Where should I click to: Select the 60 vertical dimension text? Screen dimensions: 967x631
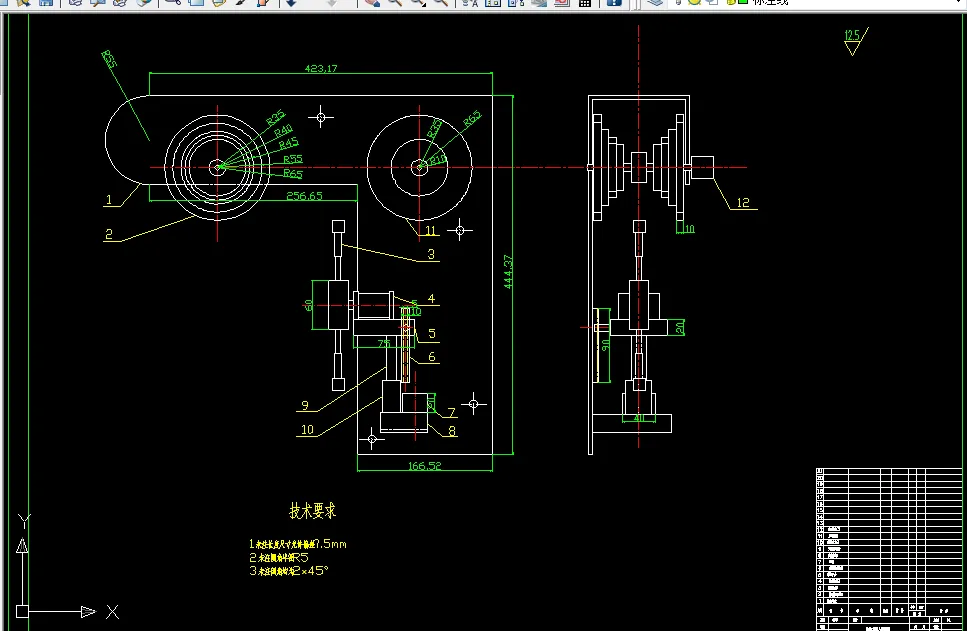pyautogui.click(x=308, y=305)
